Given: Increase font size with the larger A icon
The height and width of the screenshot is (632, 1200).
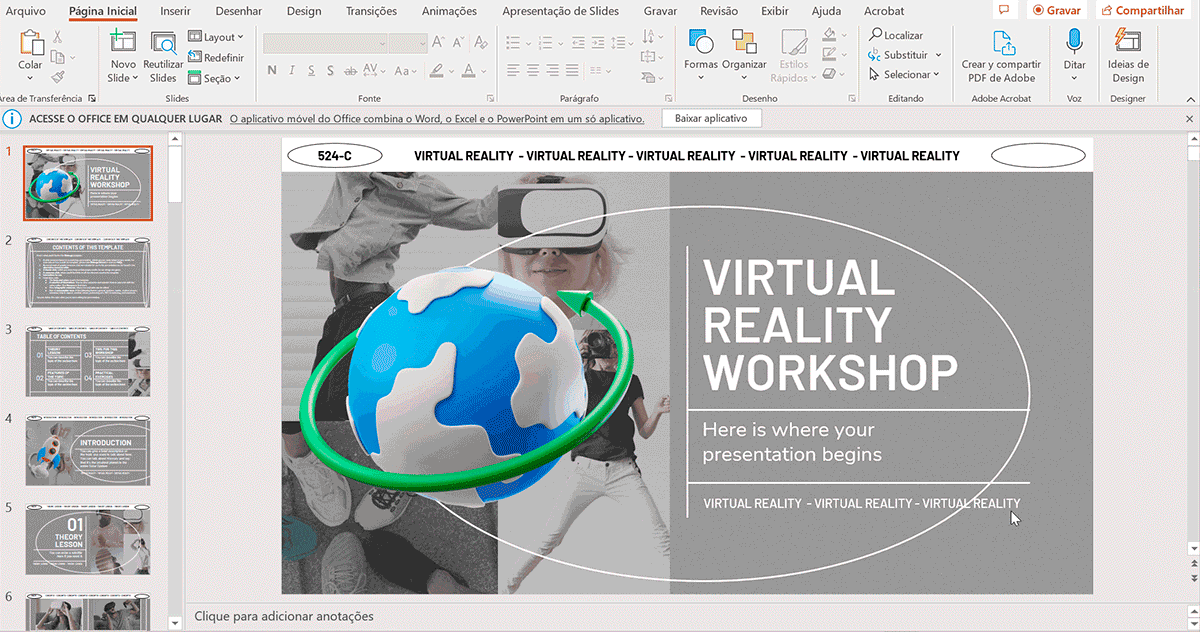Looking at the screenshot, I should pos(439,43).
